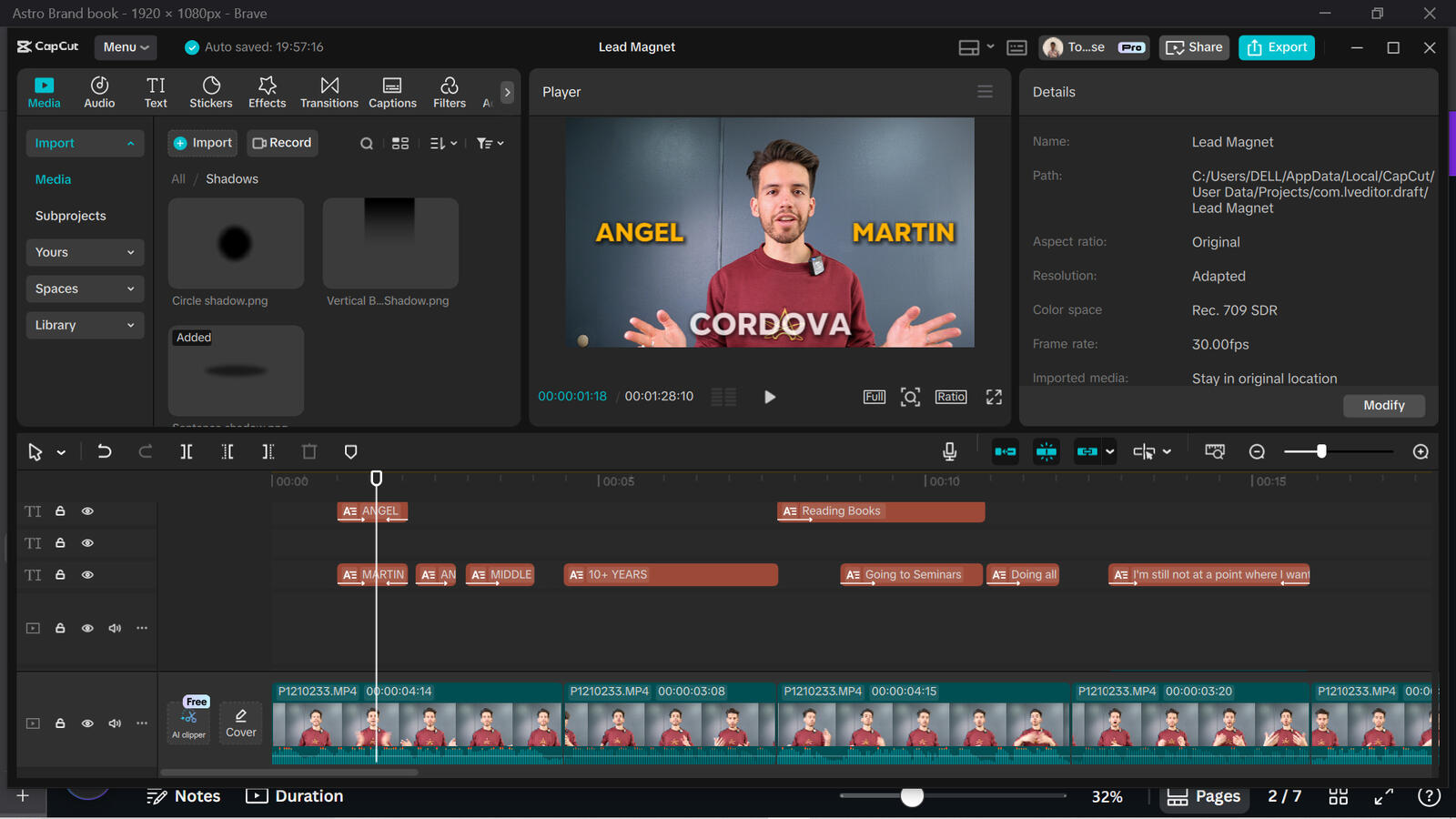Click the Record button
Image resolution: width=1456 pixels, height=819 pixels.
[x=282, y=143]
